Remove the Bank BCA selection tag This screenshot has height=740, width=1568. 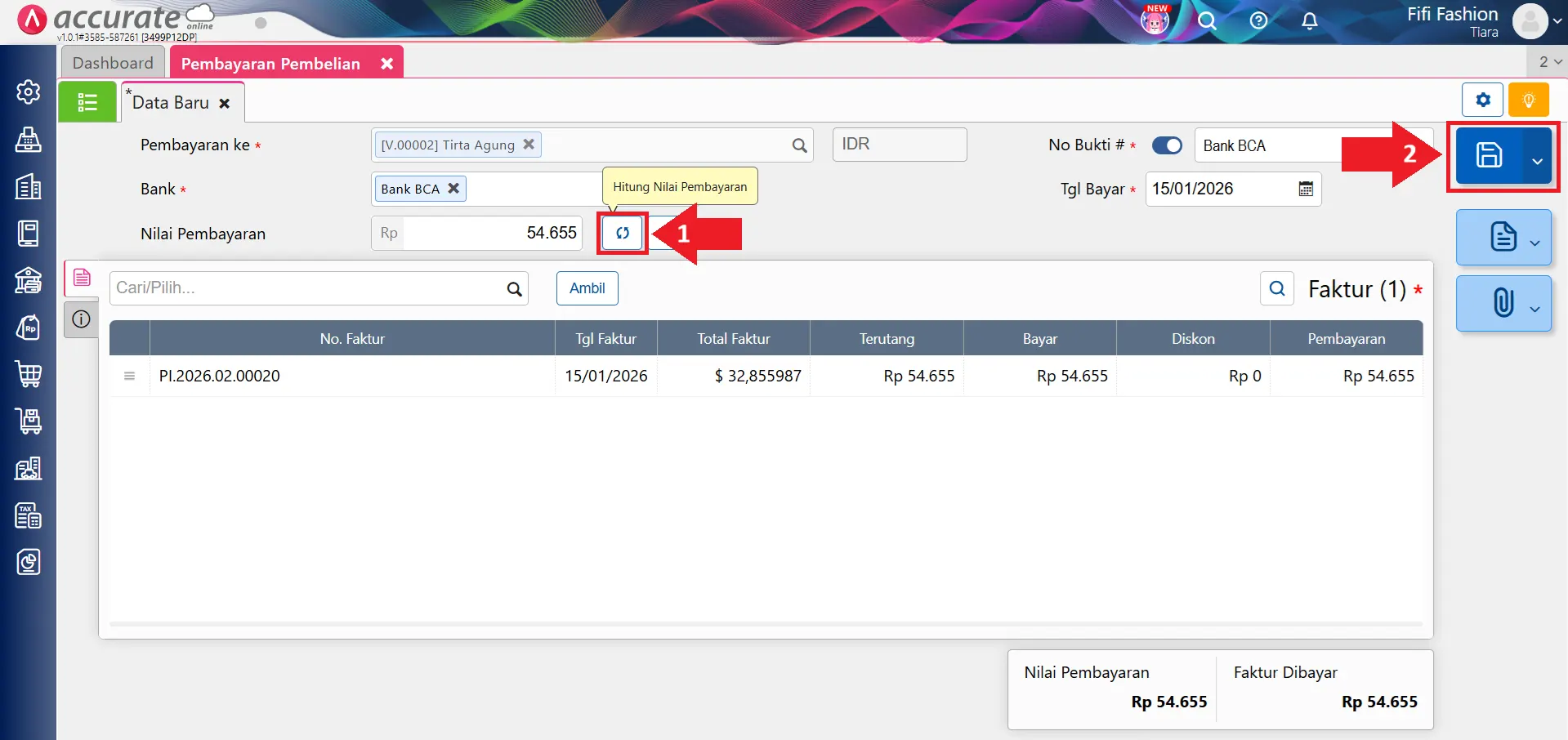453,189
